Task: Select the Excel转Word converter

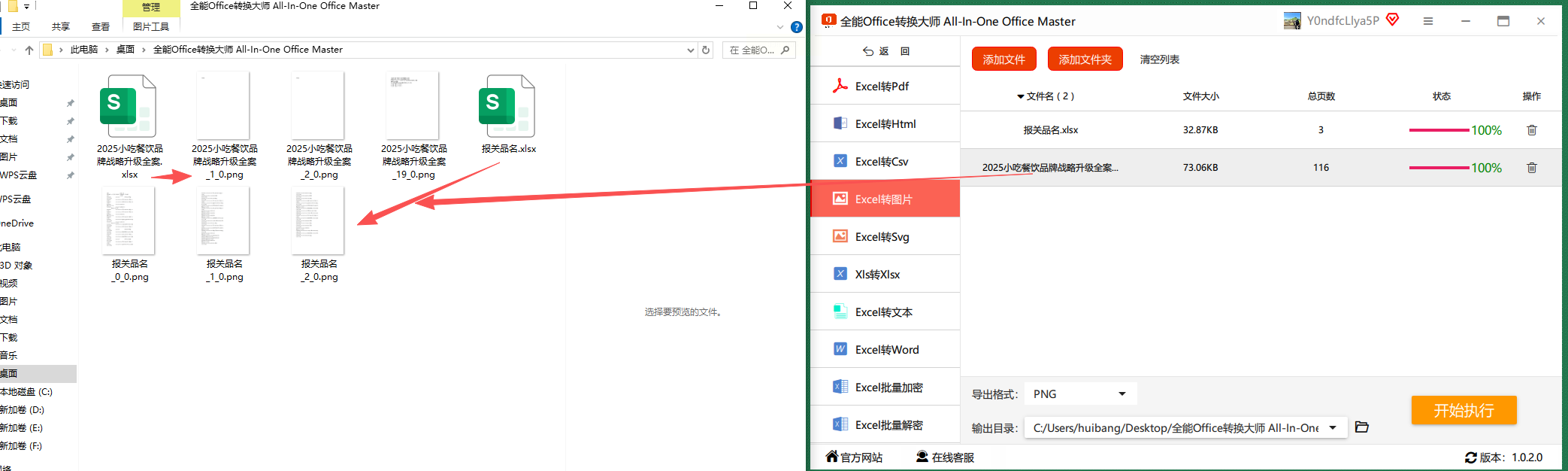Action: [885, 349]
